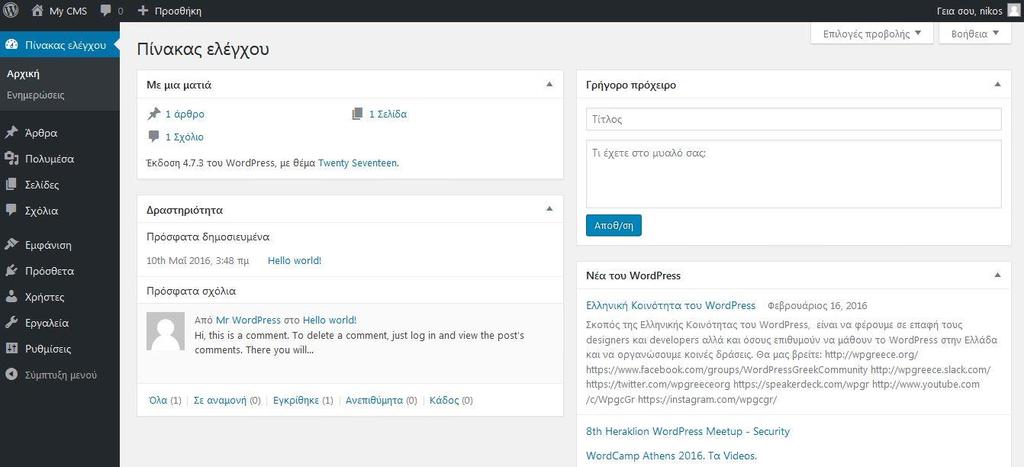Click Mr WordPress author link
The image size is (1024, 467).
[x=248, y=320]
